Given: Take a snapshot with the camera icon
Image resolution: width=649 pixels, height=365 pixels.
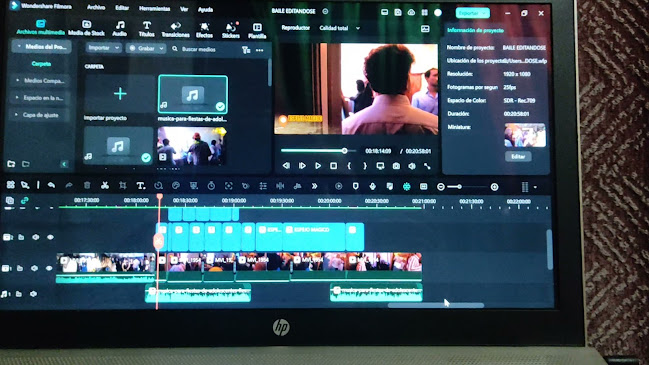Looking at the screenshot, I should coord(396,166).
